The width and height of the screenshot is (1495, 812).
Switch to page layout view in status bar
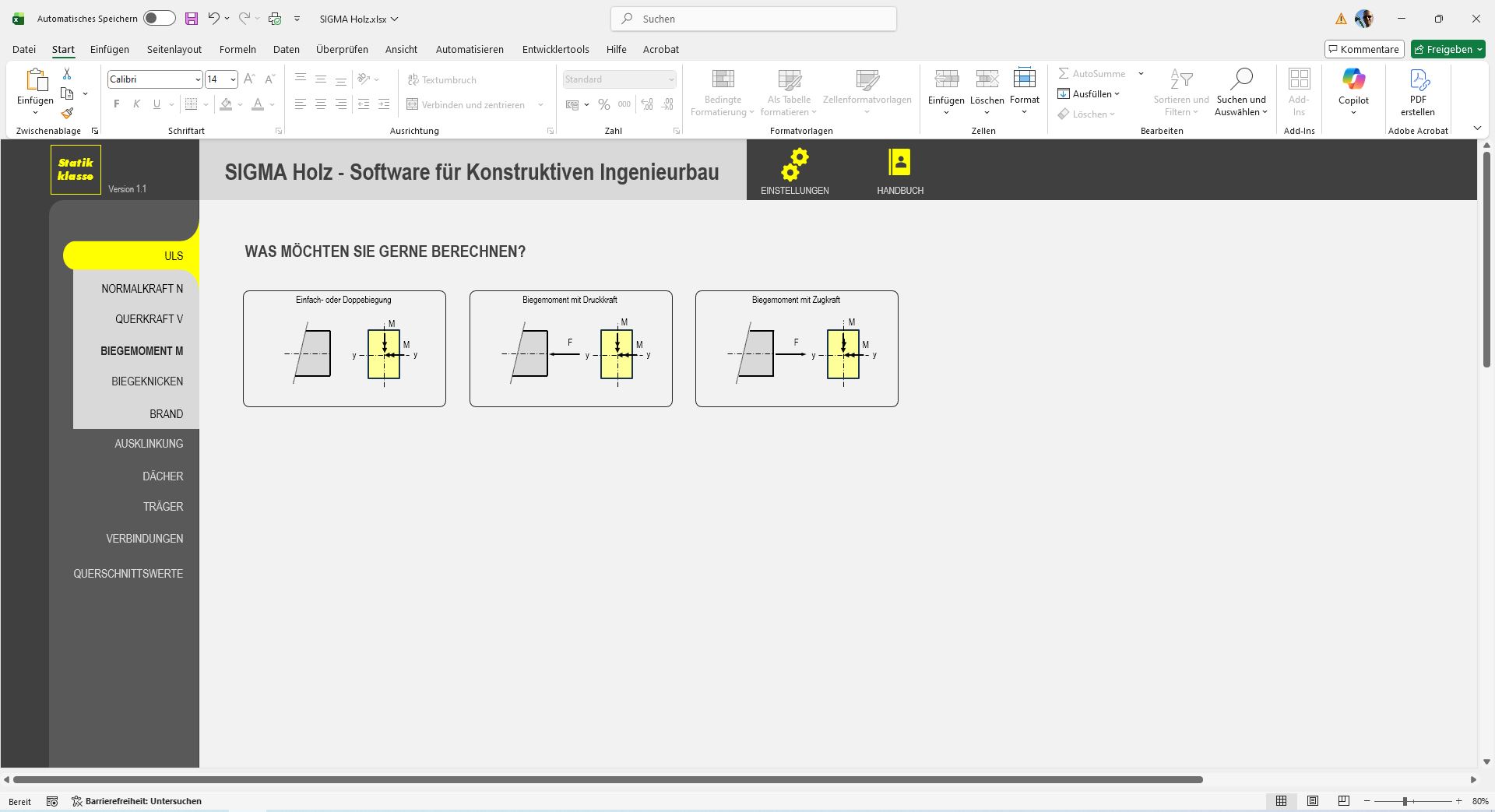tap(1313, 801)
